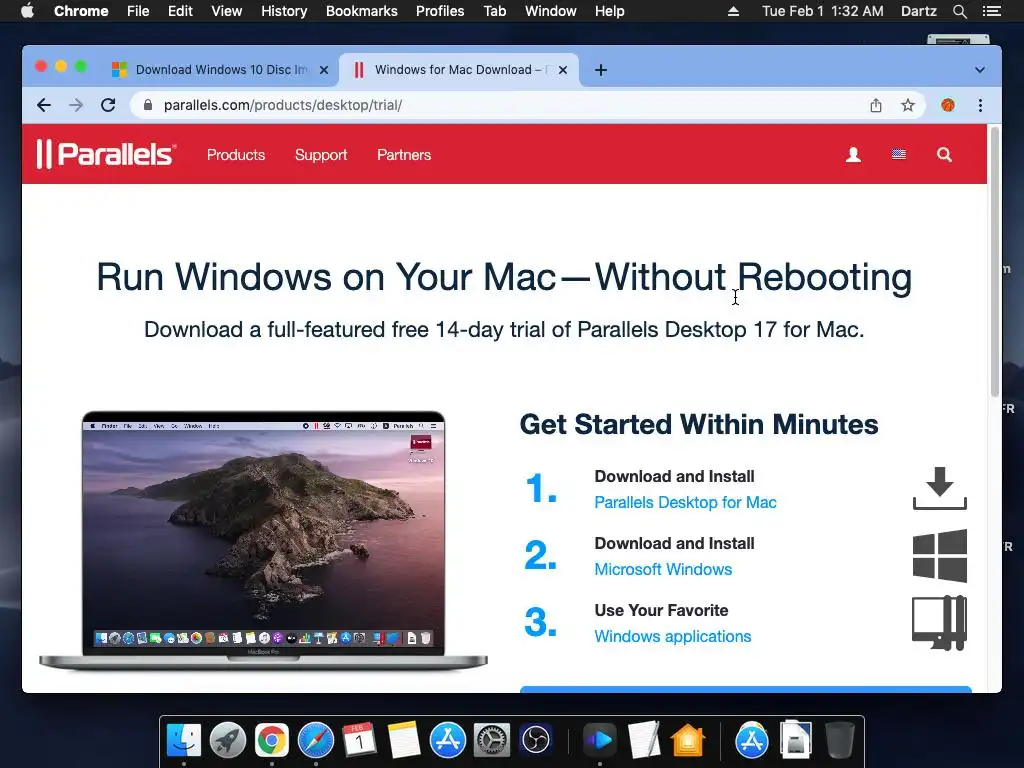
Task: Open TextEdit from the Dock
Action: pos(644,741)
